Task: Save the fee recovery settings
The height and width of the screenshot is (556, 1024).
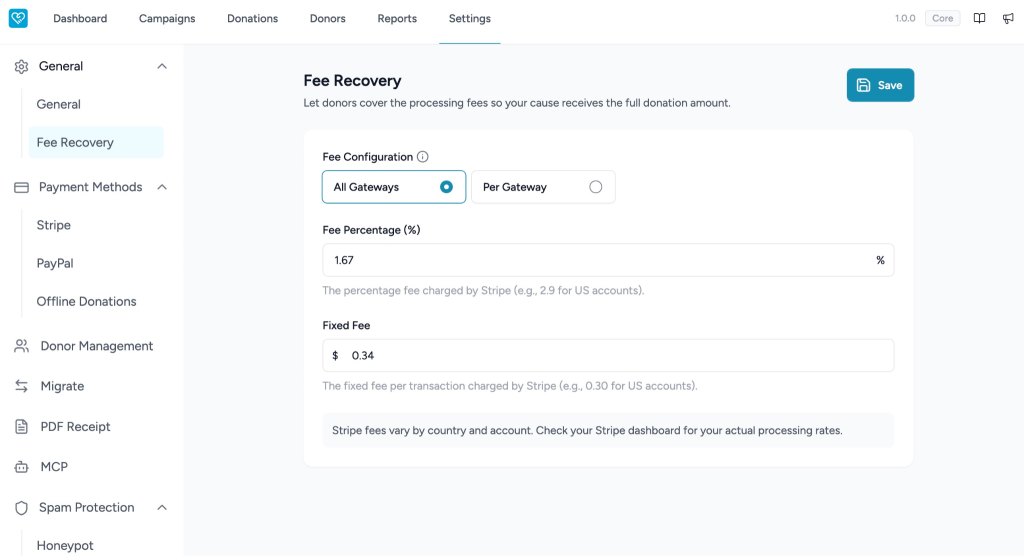Action: [x=880, y=85]
